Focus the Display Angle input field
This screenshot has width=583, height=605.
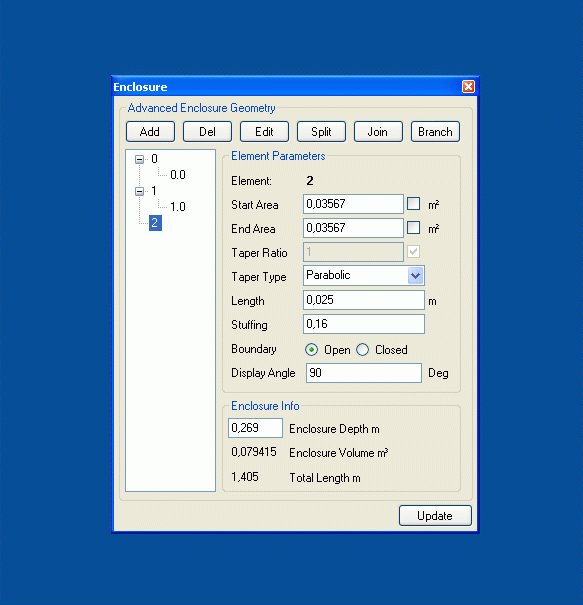click(x=363, y=373)
